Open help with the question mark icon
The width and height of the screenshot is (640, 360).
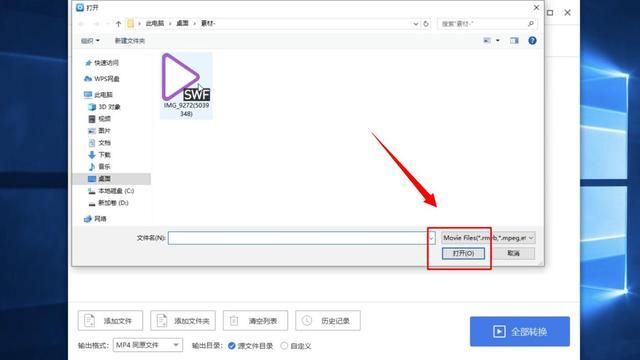click(532, 40)
